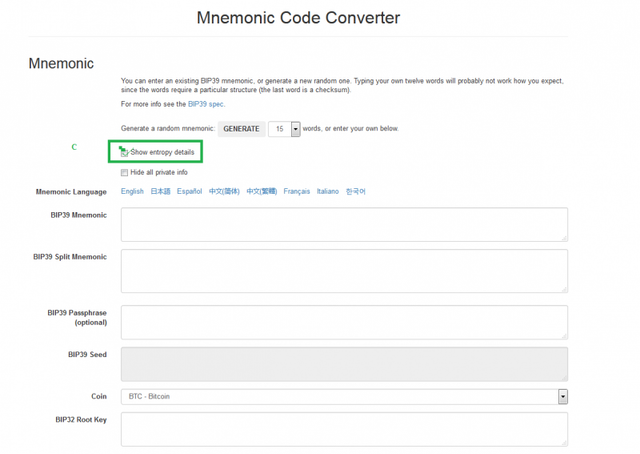
Task: Select Korean 한국어 mnemonic language
Action: [x=356, y=191]
